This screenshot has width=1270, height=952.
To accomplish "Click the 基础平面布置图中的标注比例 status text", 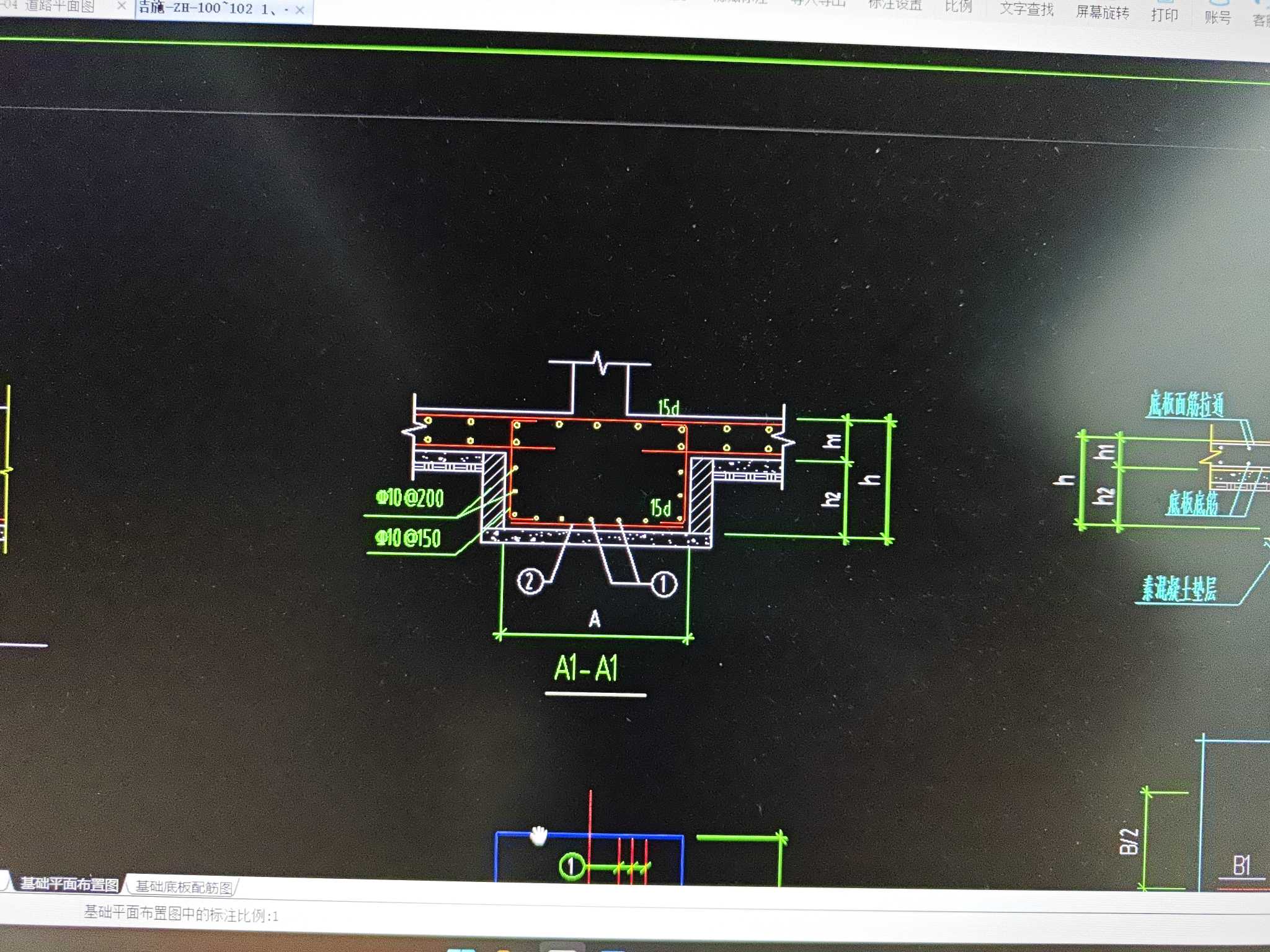I will (181, 914).
